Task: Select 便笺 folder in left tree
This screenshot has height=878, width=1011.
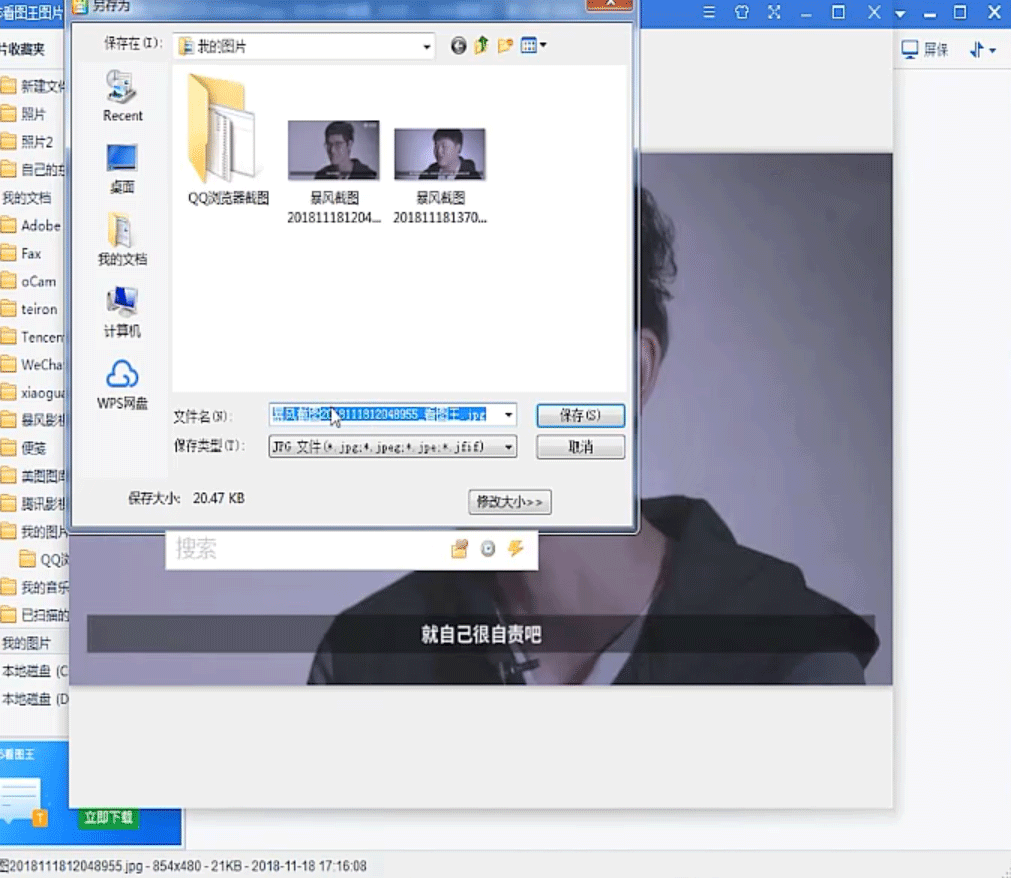Action: tap(33, 448)
